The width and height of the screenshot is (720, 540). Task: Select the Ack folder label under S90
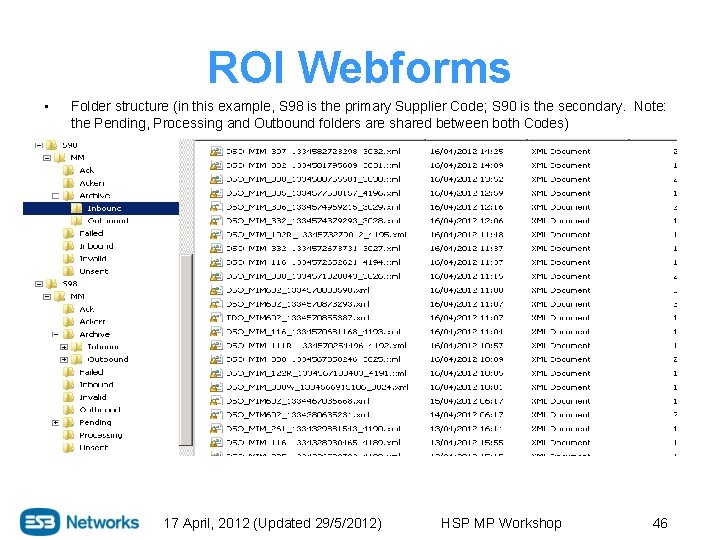point(87,170)
